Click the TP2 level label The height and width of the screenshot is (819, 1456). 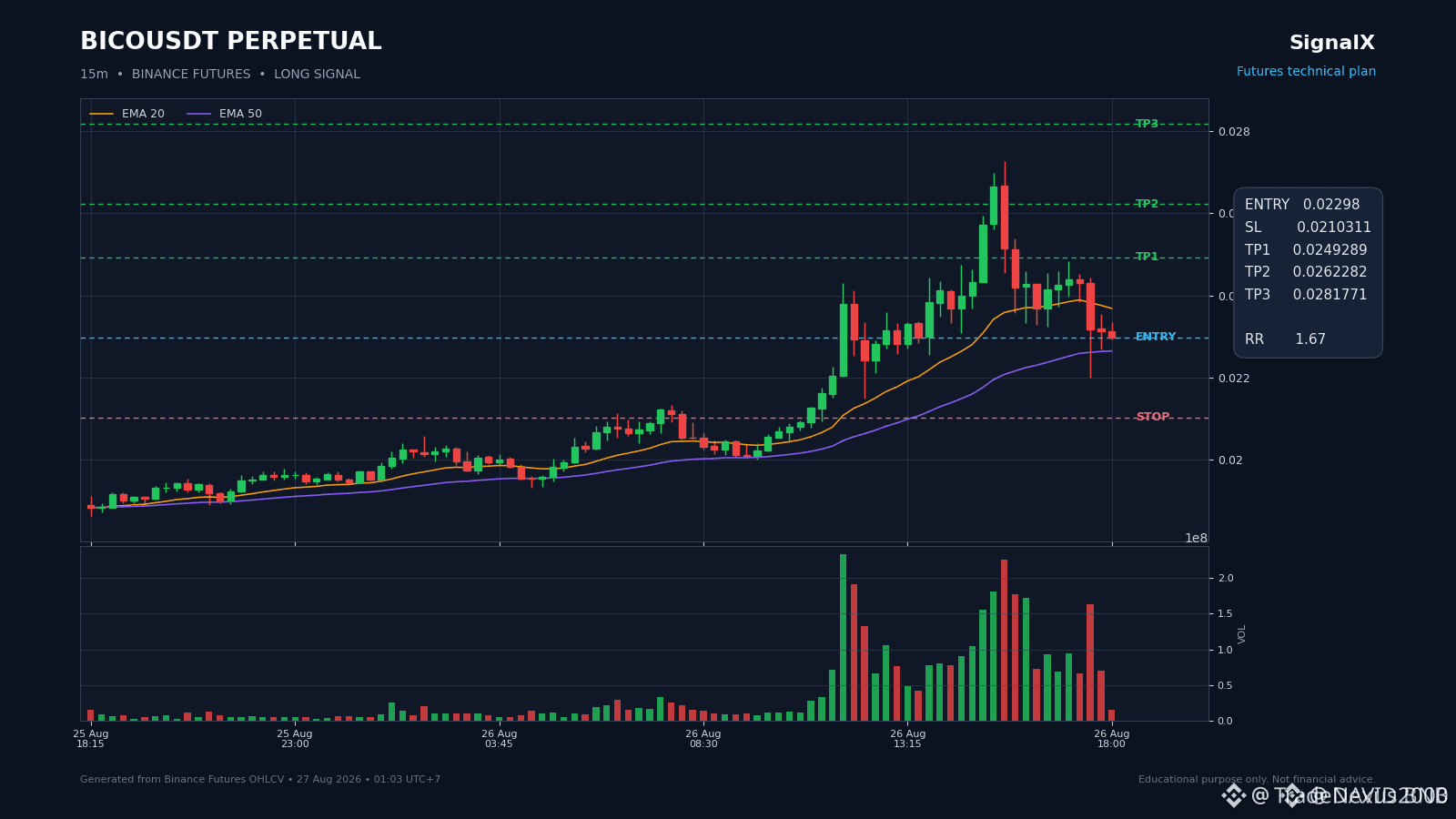click(1147, 204)
